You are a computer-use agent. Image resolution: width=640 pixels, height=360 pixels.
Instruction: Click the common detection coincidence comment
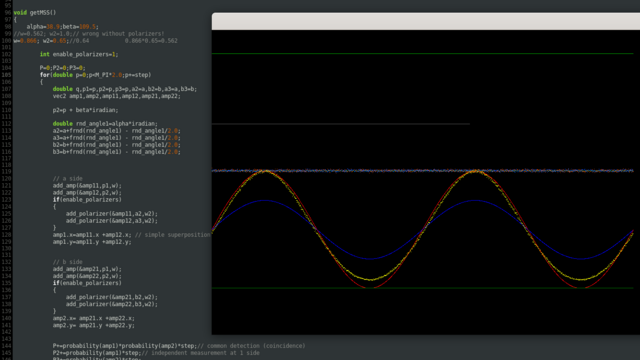(x=251, y=346)
